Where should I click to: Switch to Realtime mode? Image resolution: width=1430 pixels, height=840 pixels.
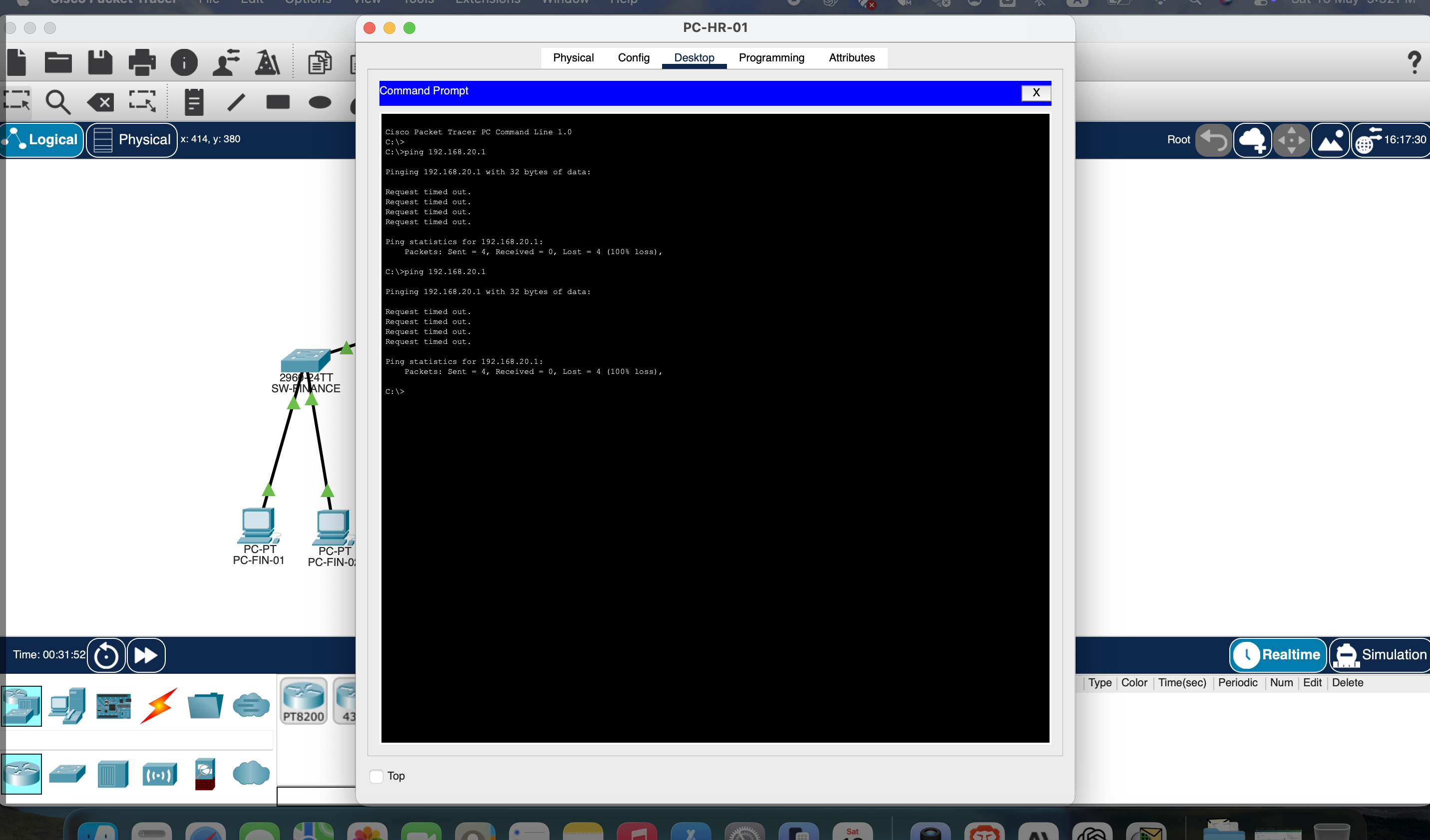(x=1277, y=655)
